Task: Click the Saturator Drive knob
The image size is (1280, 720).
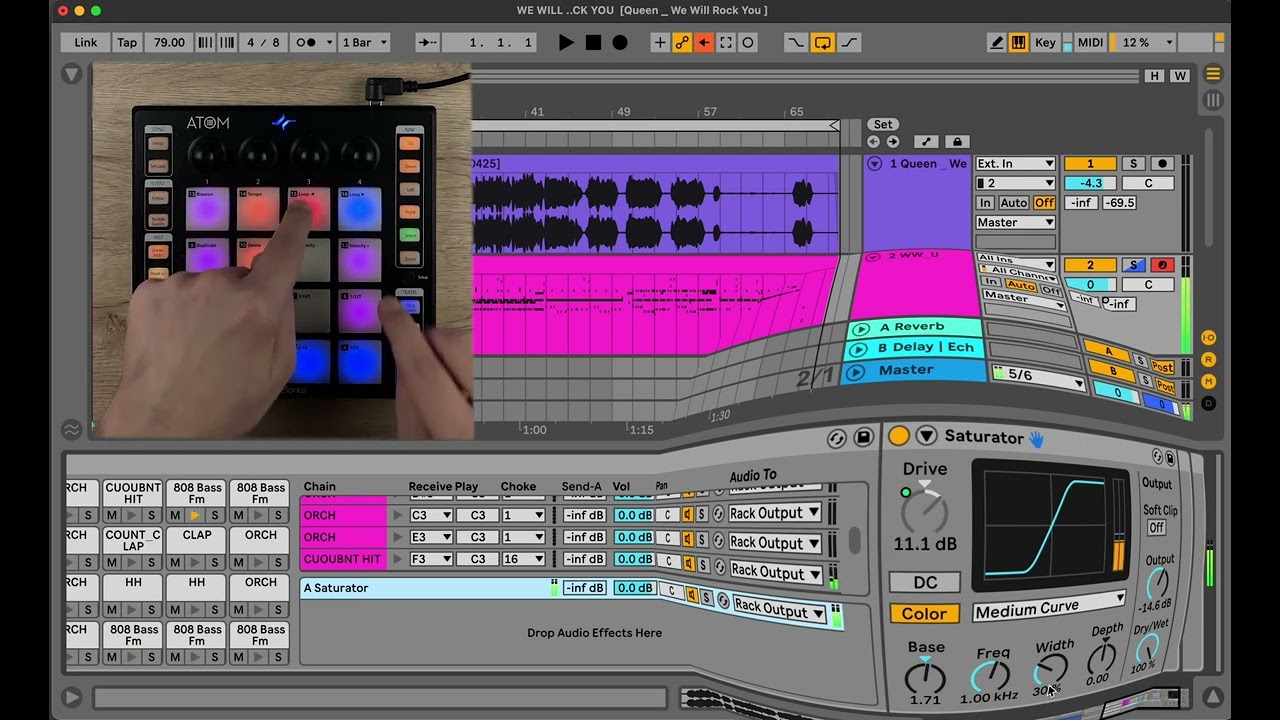Action: pos(925,512)
